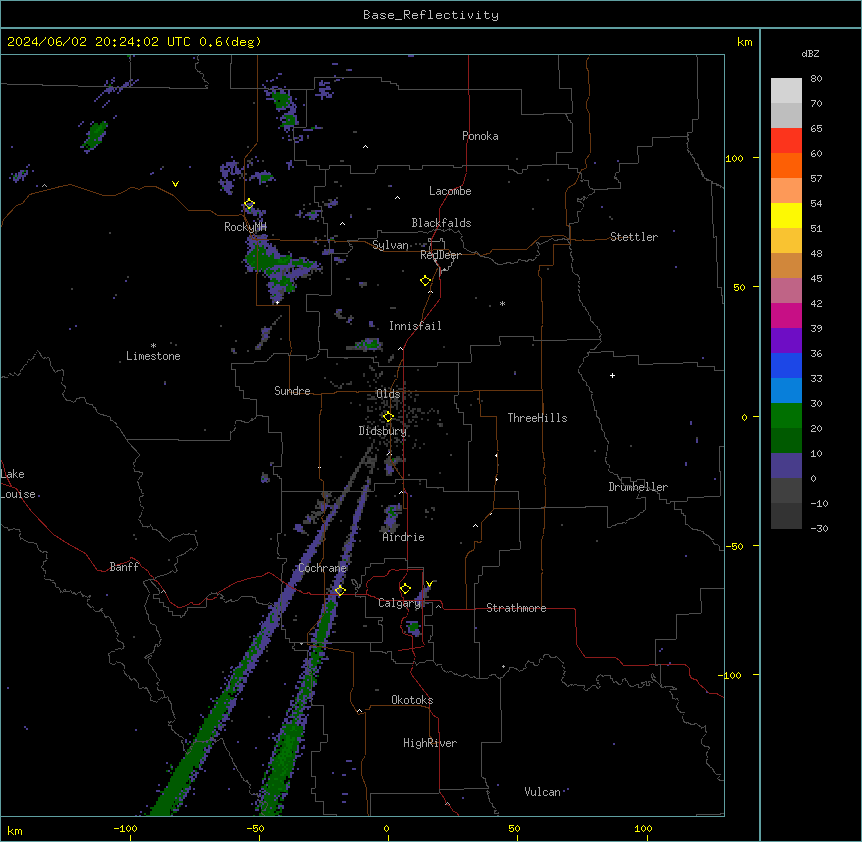The image size is (862, 842).
Task: Select the Airdrie city label
Action: (404, 537)
